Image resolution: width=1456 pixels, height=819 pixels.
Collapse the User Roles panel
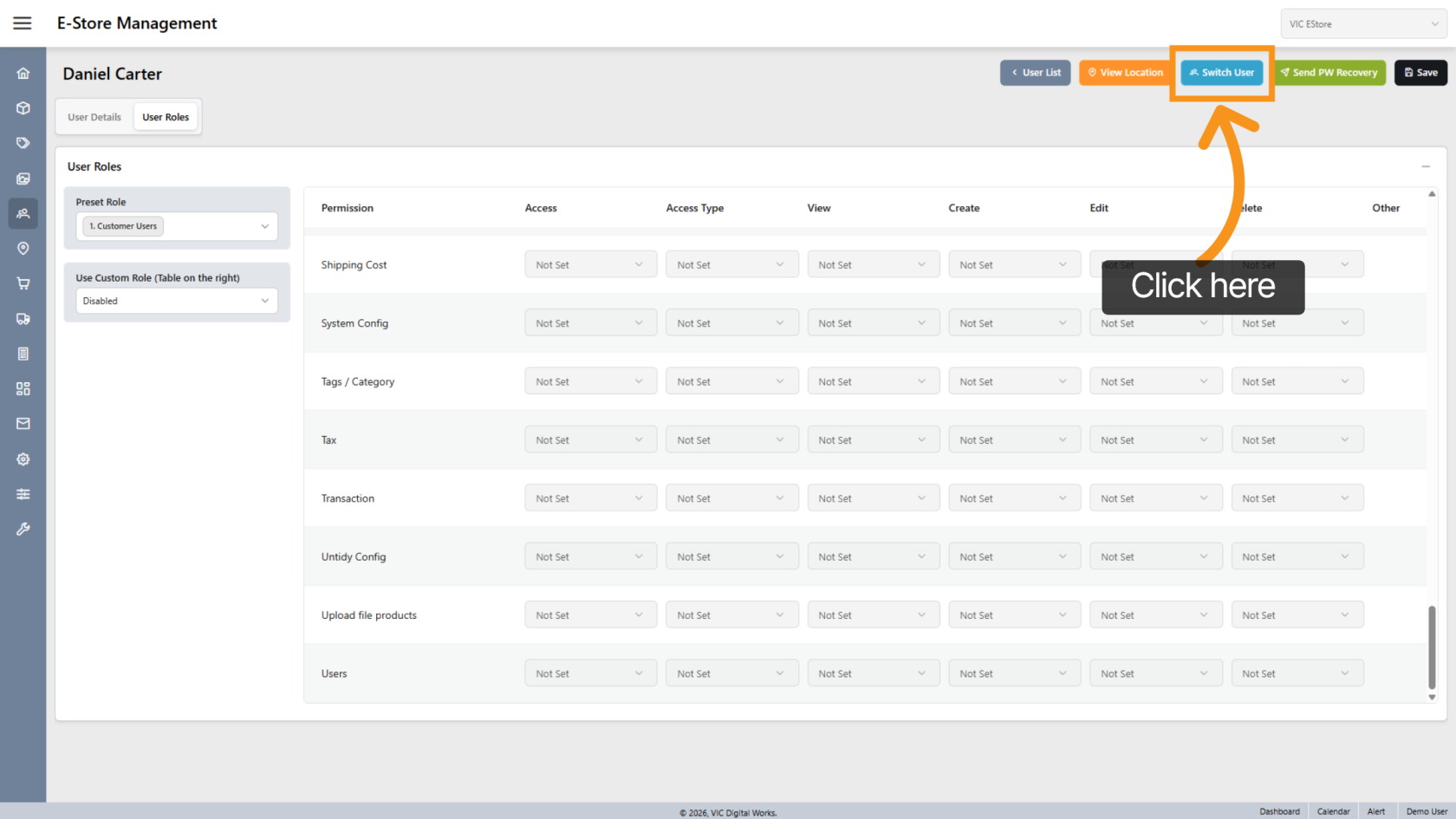[x=1425, y=166]
